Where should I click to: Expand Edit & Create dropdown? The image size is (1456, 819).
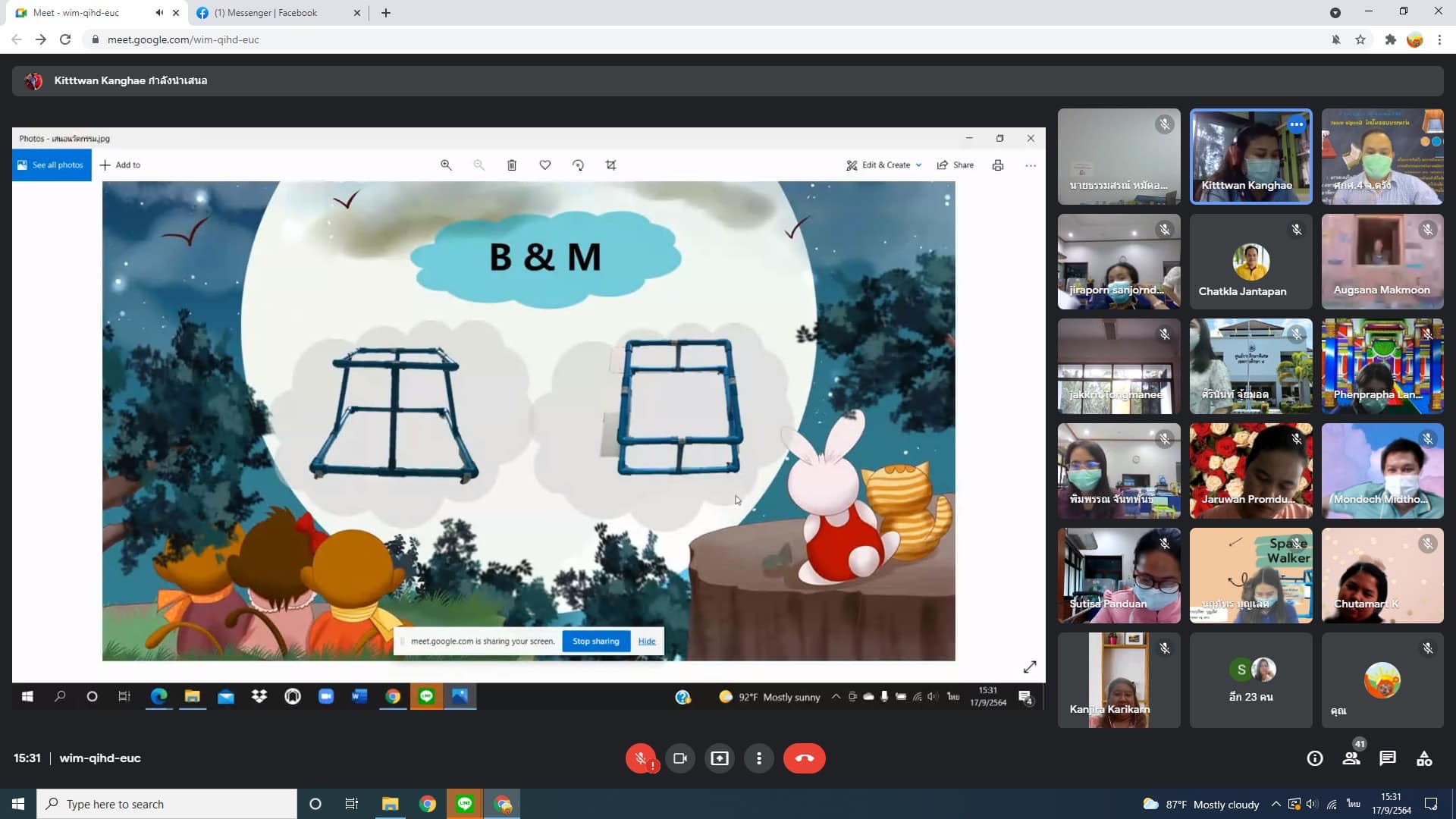pyautogui.click(x=884, y=165)
